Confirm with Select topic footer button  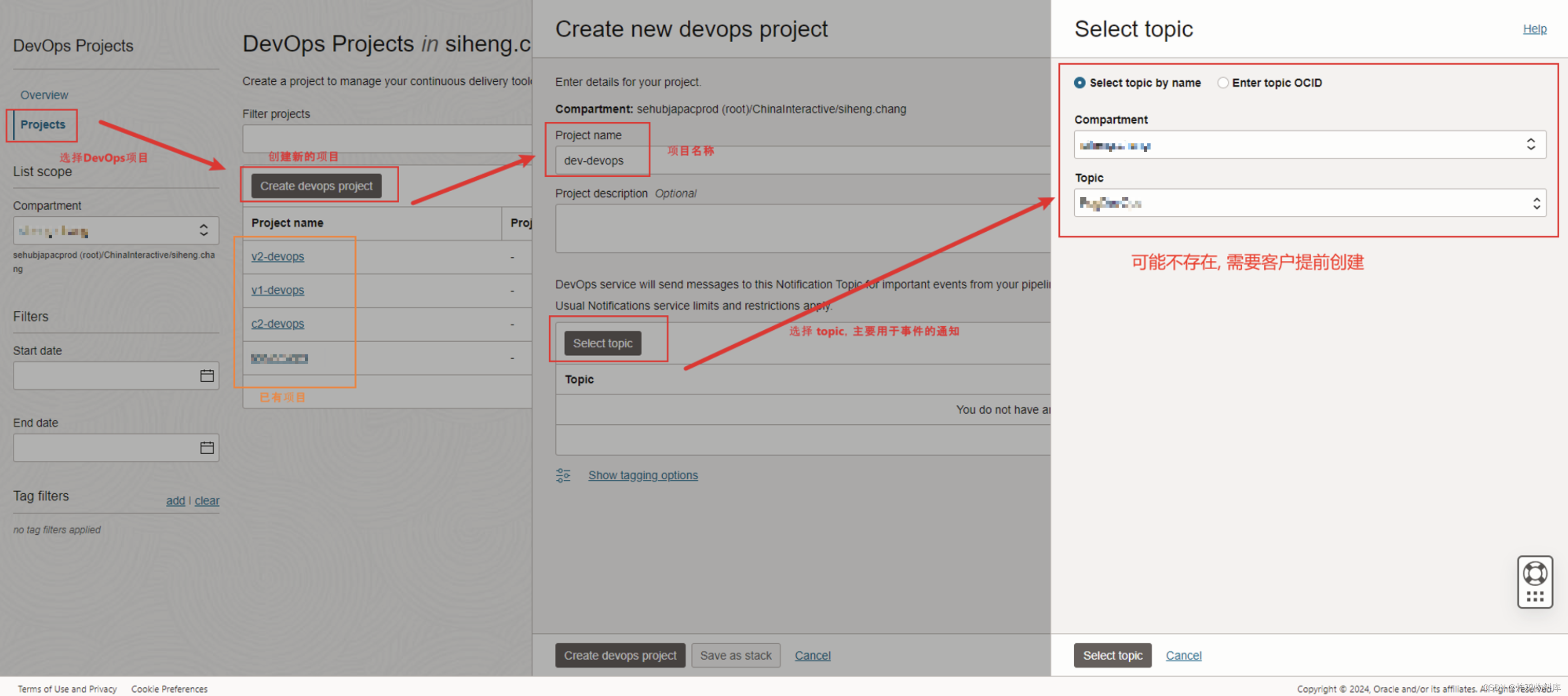coord(1112,655)
